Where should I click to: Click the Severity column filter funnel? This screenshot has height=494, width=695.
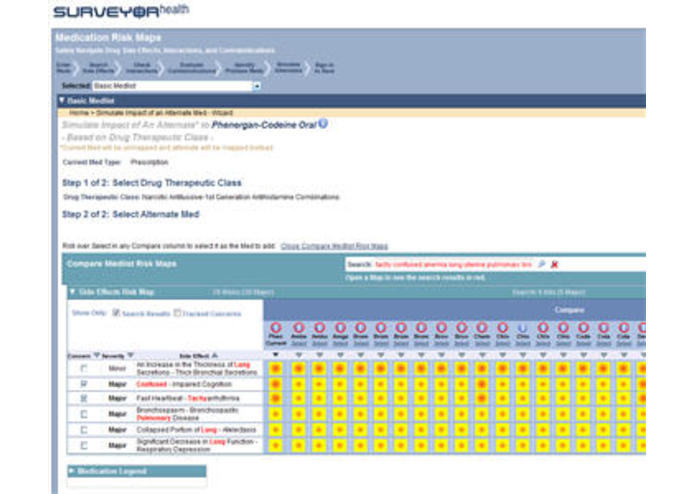(130, 355)
